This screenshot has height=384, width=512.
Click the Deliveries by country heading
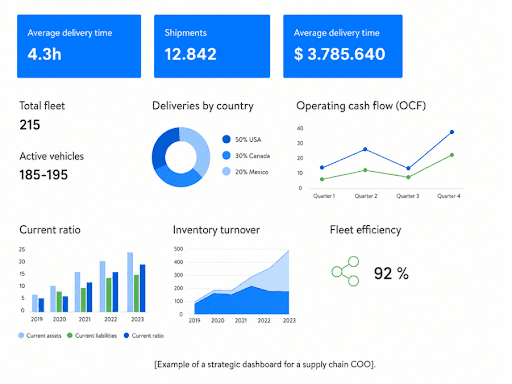click(203, 106)
